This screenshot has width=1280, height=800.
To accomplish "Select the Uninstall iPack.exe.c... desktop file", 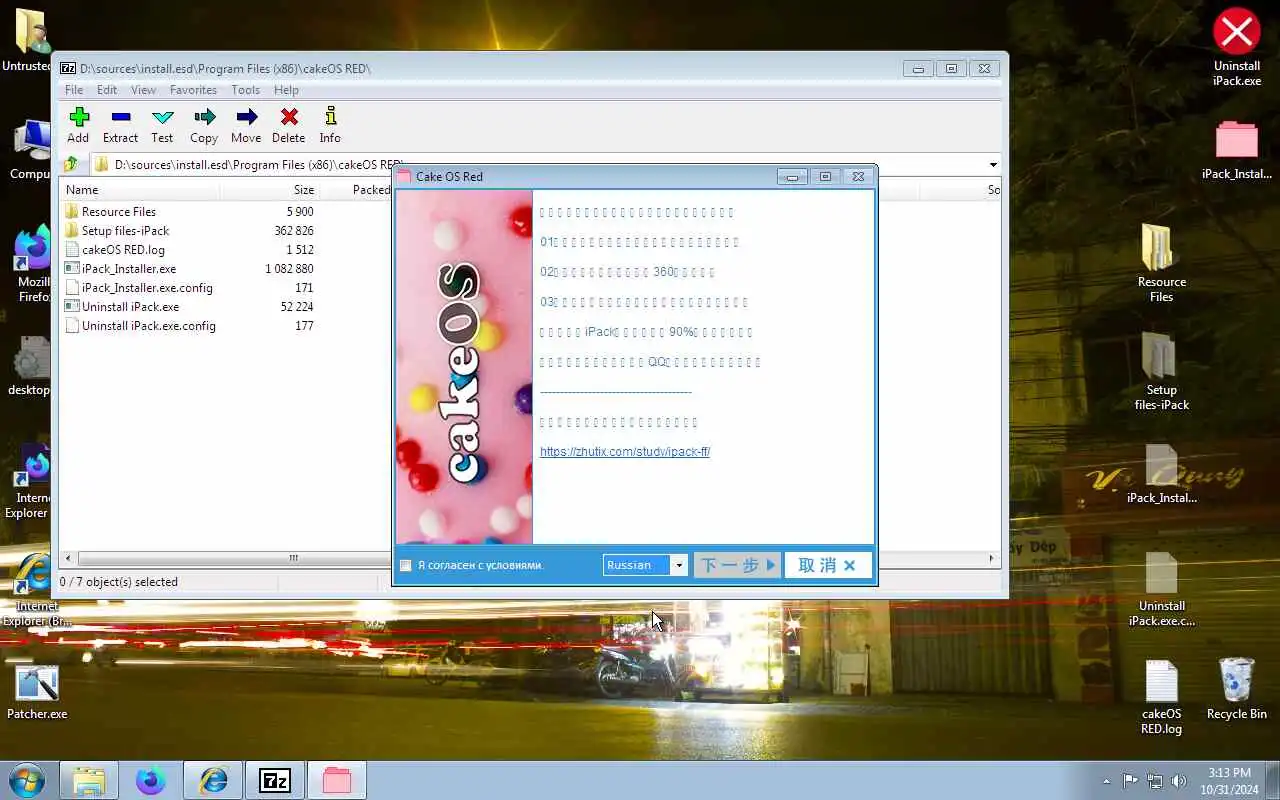I will pos(1161,590).
